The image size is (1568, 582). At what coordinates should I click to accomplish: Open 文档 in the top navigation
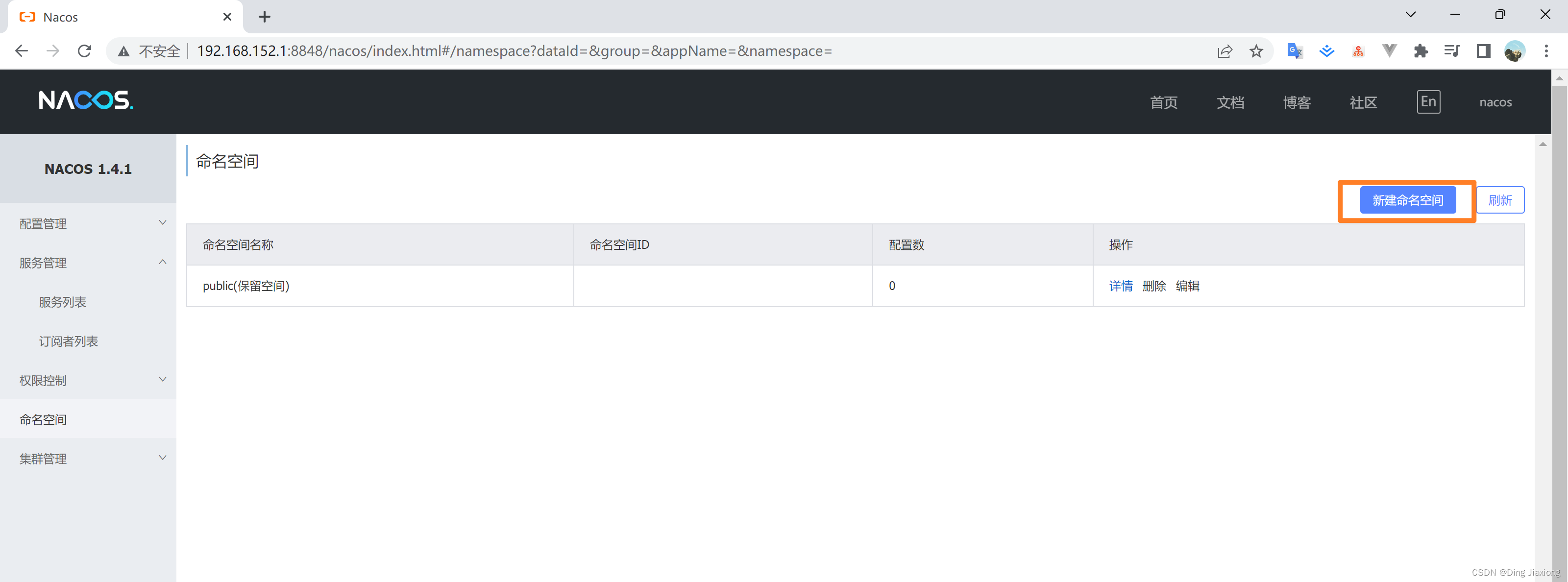pos(1230,102)
